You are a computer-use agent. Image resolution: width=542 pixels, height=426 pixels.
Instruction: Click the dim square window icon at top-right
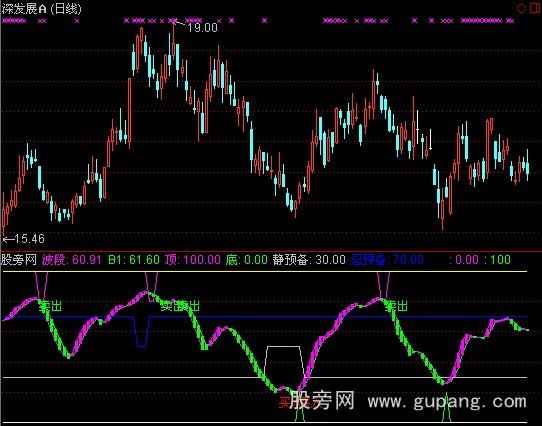535,8
